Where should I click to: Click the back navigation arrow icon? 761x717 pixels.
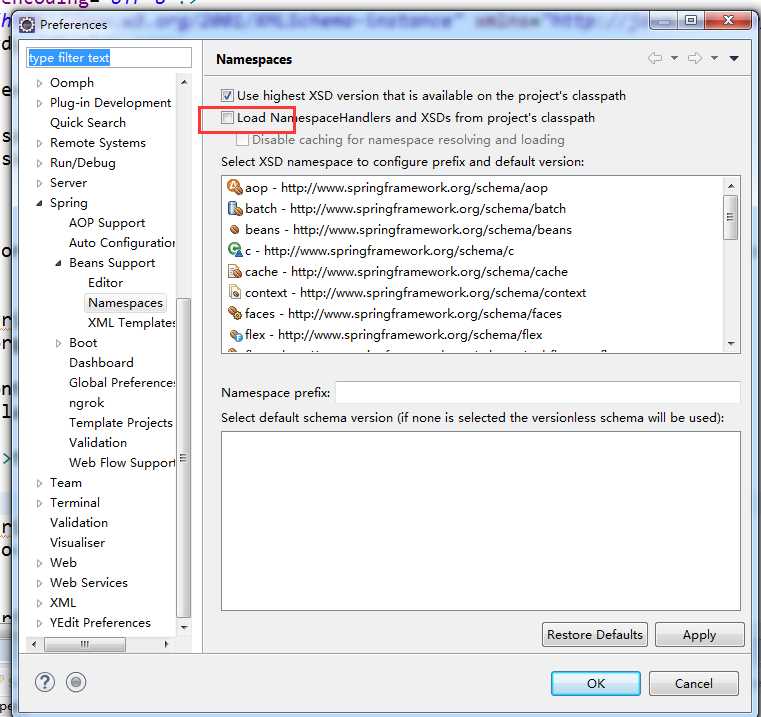(655, 58)
